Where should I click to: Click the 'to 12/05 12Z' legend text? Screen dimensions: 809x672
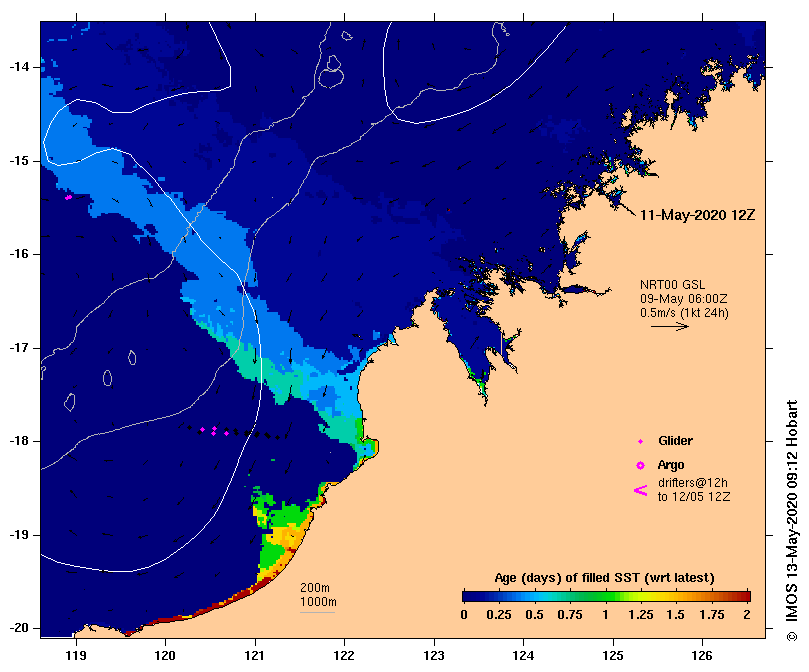point(694,497)
